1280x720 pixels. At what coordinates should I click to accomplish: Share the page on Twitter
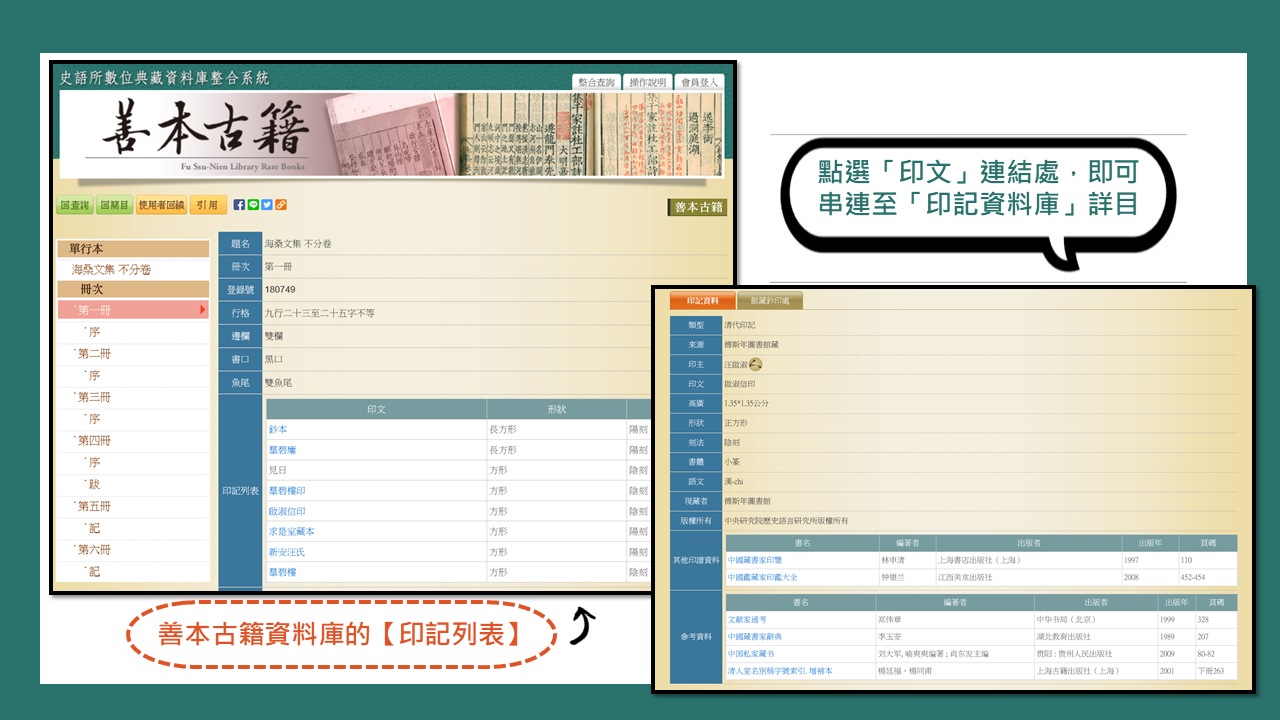click(x=267, y=205)
